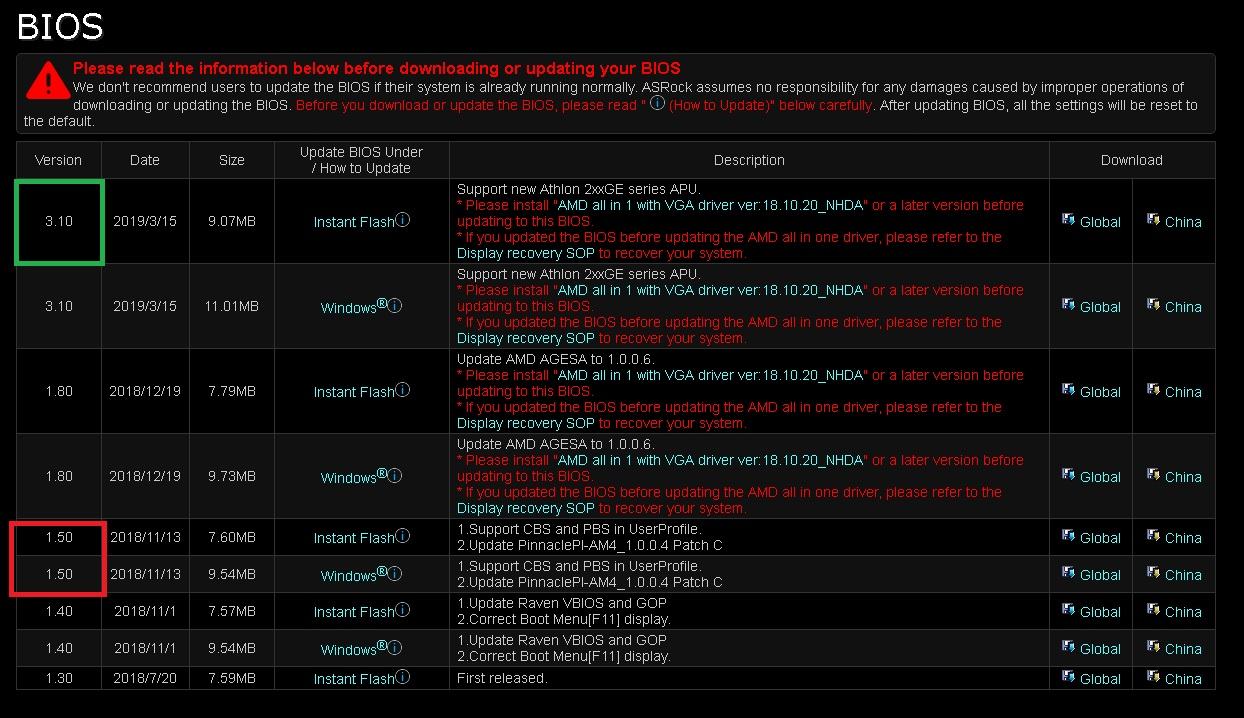Select the 11.01MB size cell

(x=231, y=306)
